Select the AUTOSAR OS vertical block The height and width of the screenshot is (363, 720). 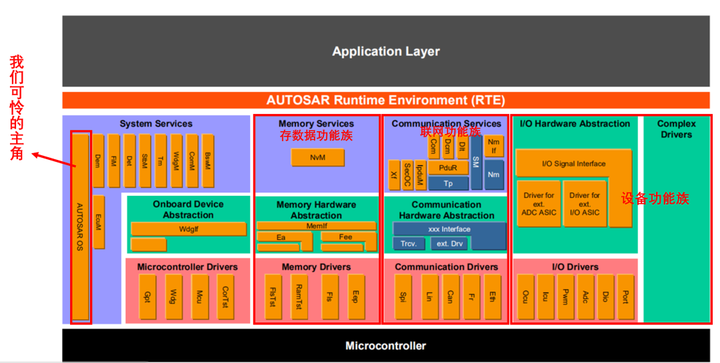(x=80, y=227)
